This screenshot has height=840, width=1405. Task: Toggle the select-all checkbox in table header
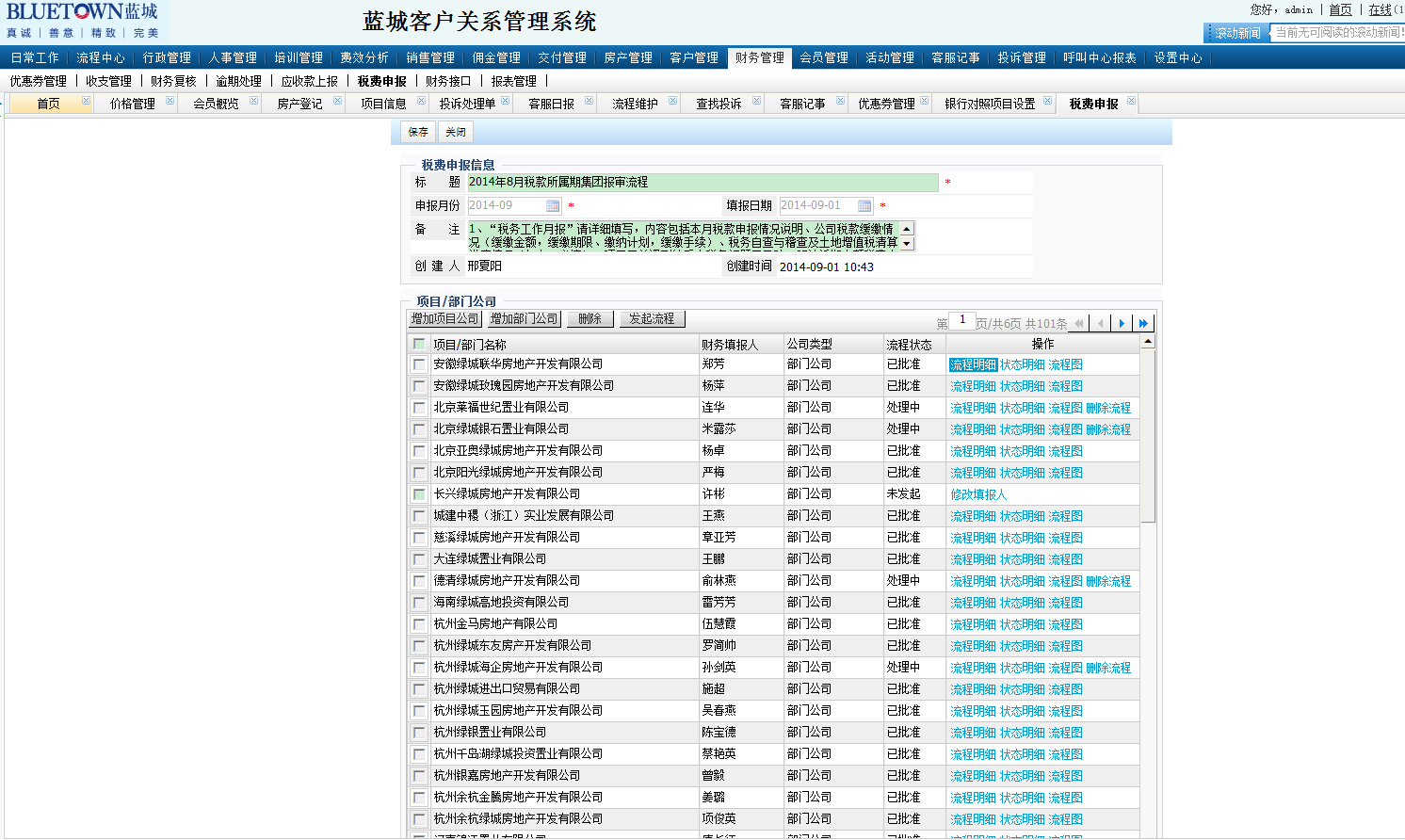[419, 344]
